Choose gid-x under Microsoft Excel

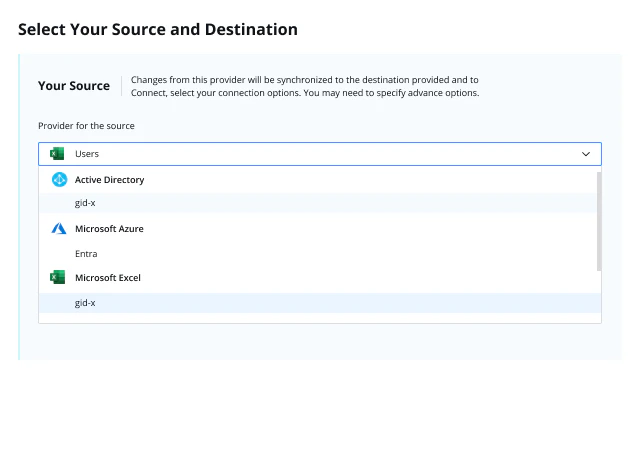320,303
